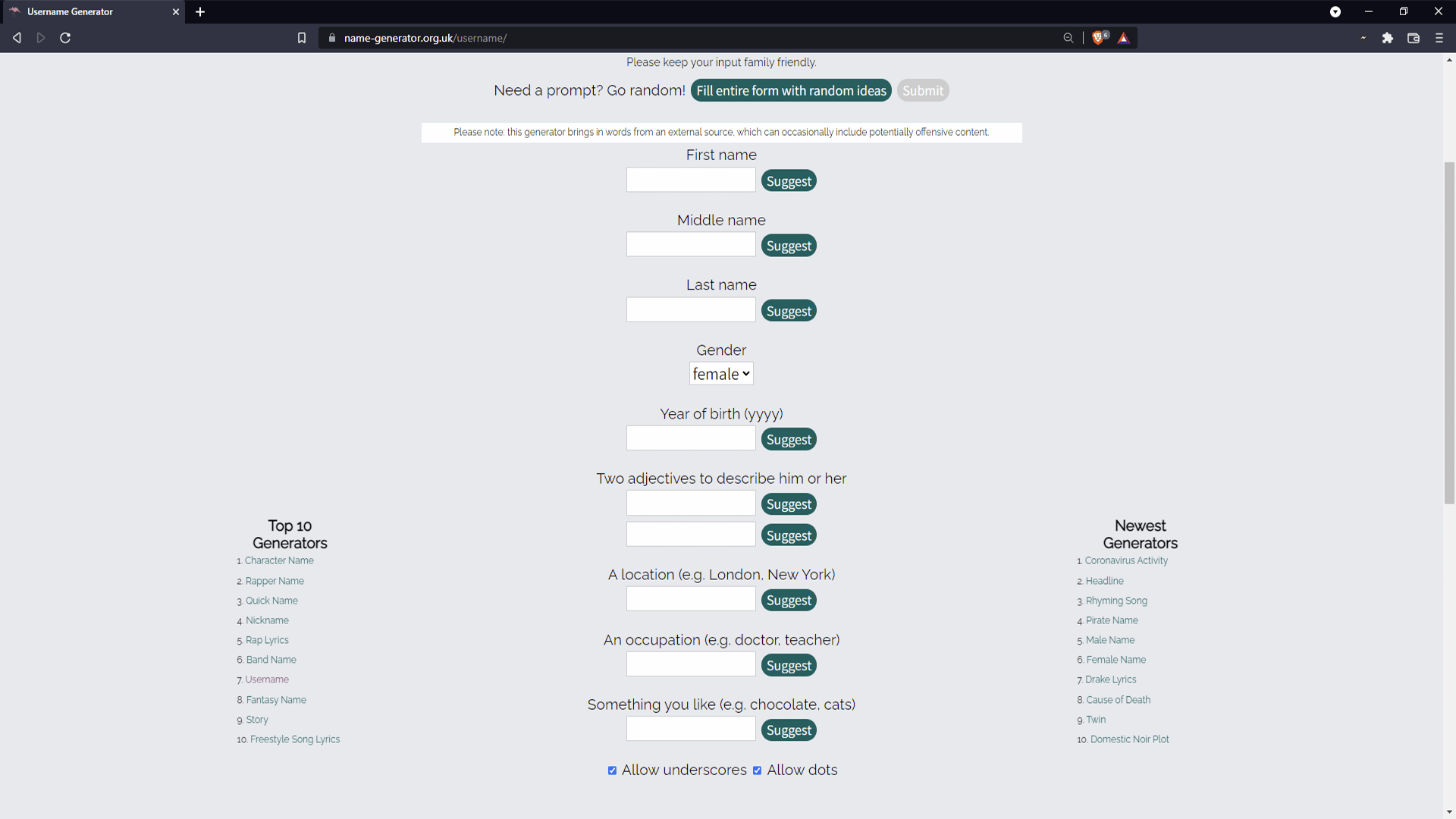Open the Twin generator link
1456x819 pixels.
1096,720
